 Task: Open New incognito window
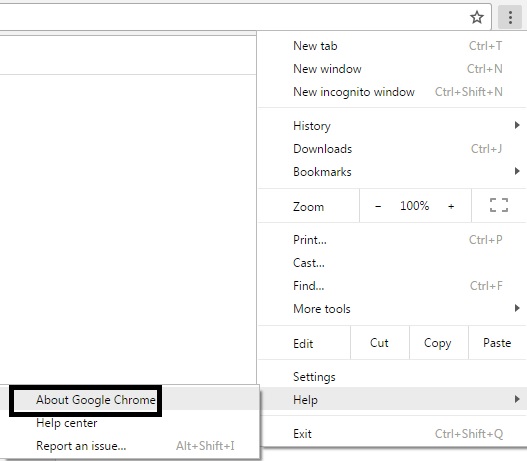click(392, 91)
